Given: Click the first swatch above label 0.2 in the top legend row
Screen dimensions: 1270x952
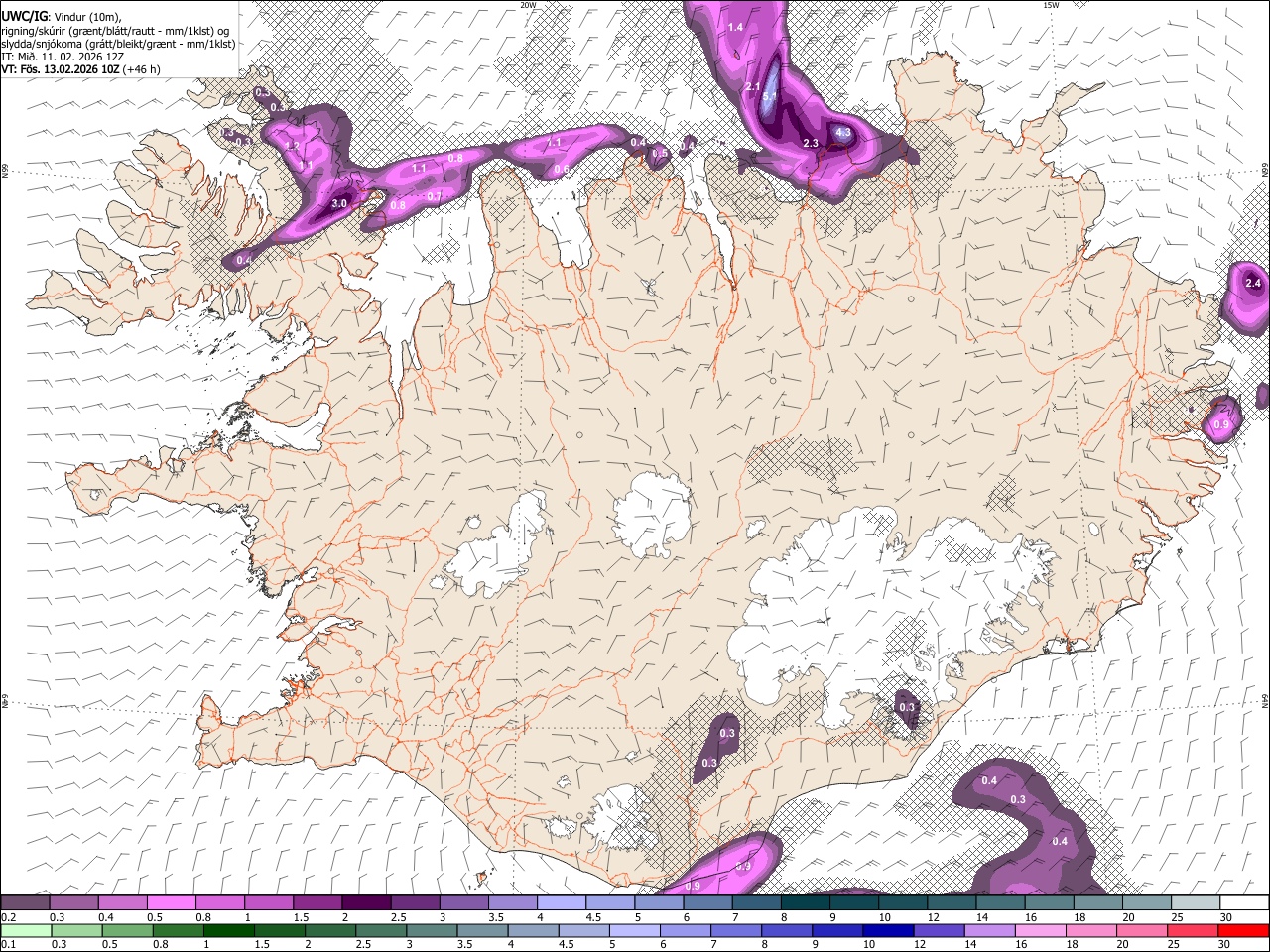Looking at the screenshot, I should tap(25, 903).
